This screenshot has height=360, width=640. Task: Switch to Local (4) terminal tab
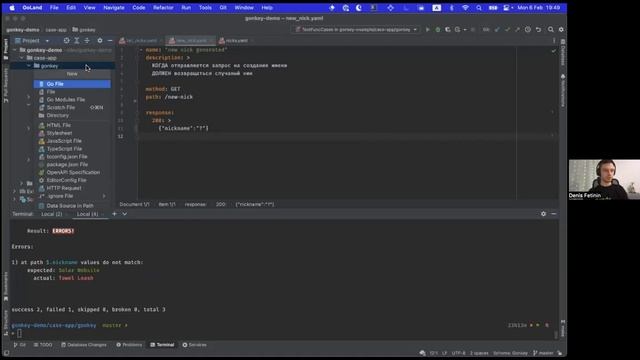[x=87, y=214]
